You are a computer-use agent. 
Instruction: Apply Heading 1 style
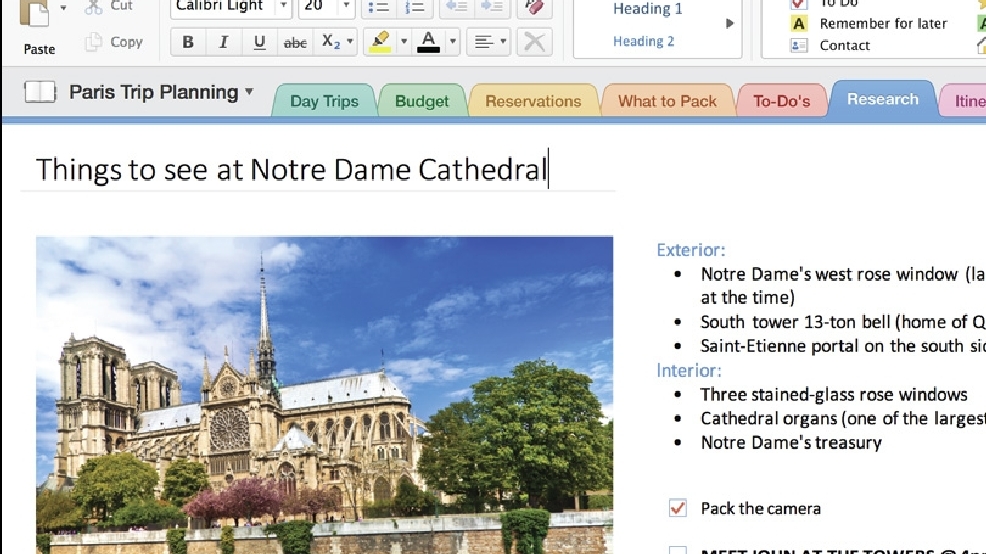coord(647,9)
